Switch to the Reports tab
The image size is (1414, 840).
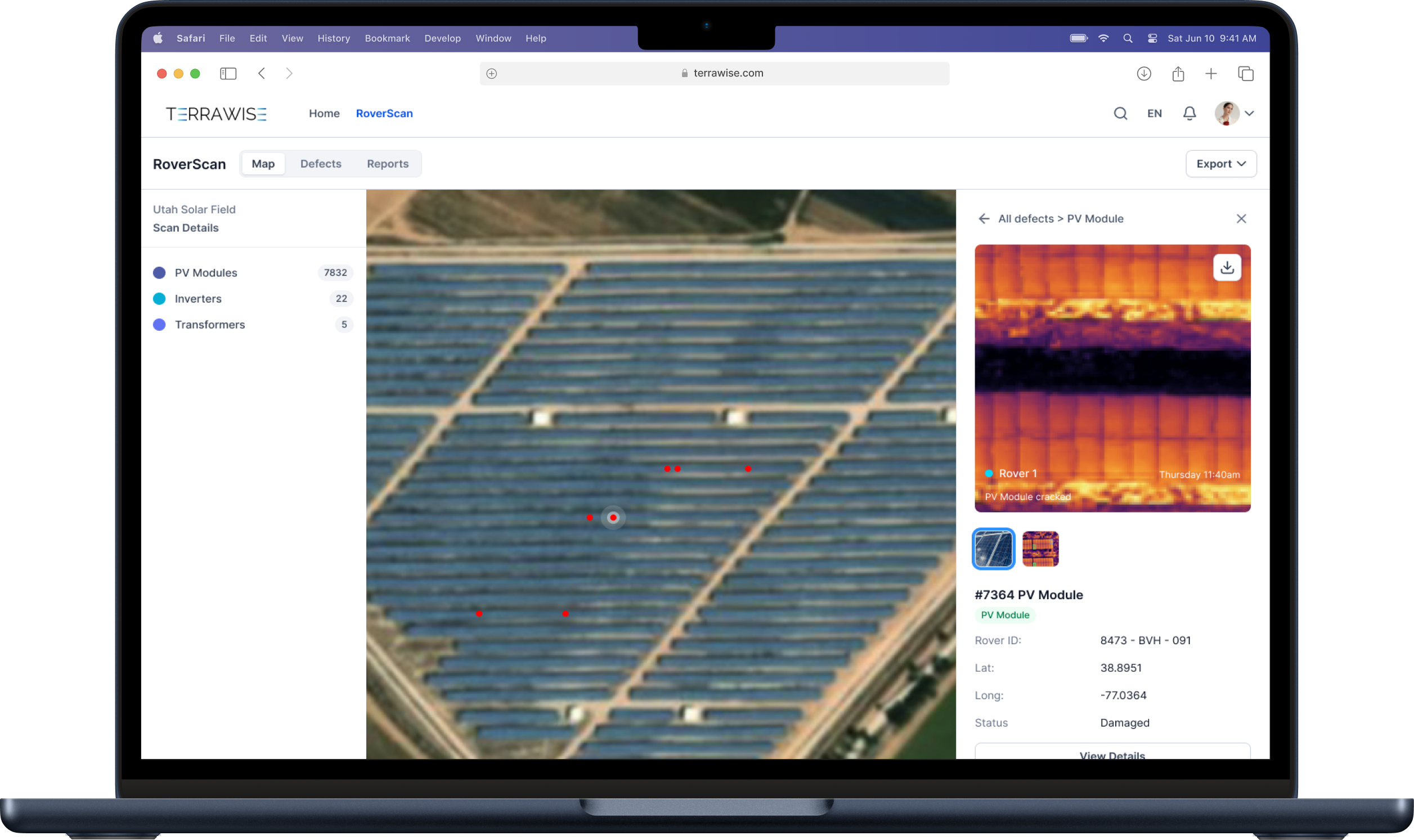(387, 164)
